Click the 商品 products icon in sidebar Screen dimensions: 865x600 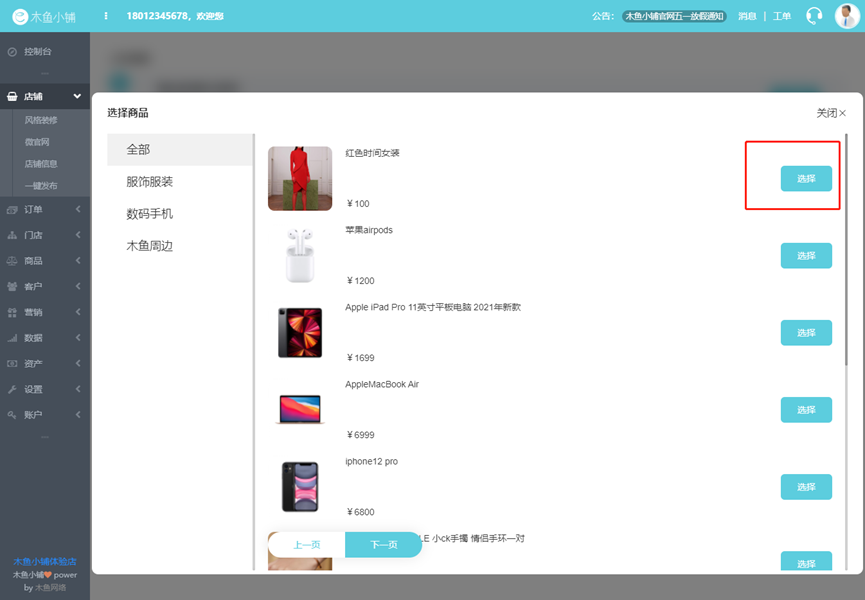pyautogui.click(x=12, y=261)
